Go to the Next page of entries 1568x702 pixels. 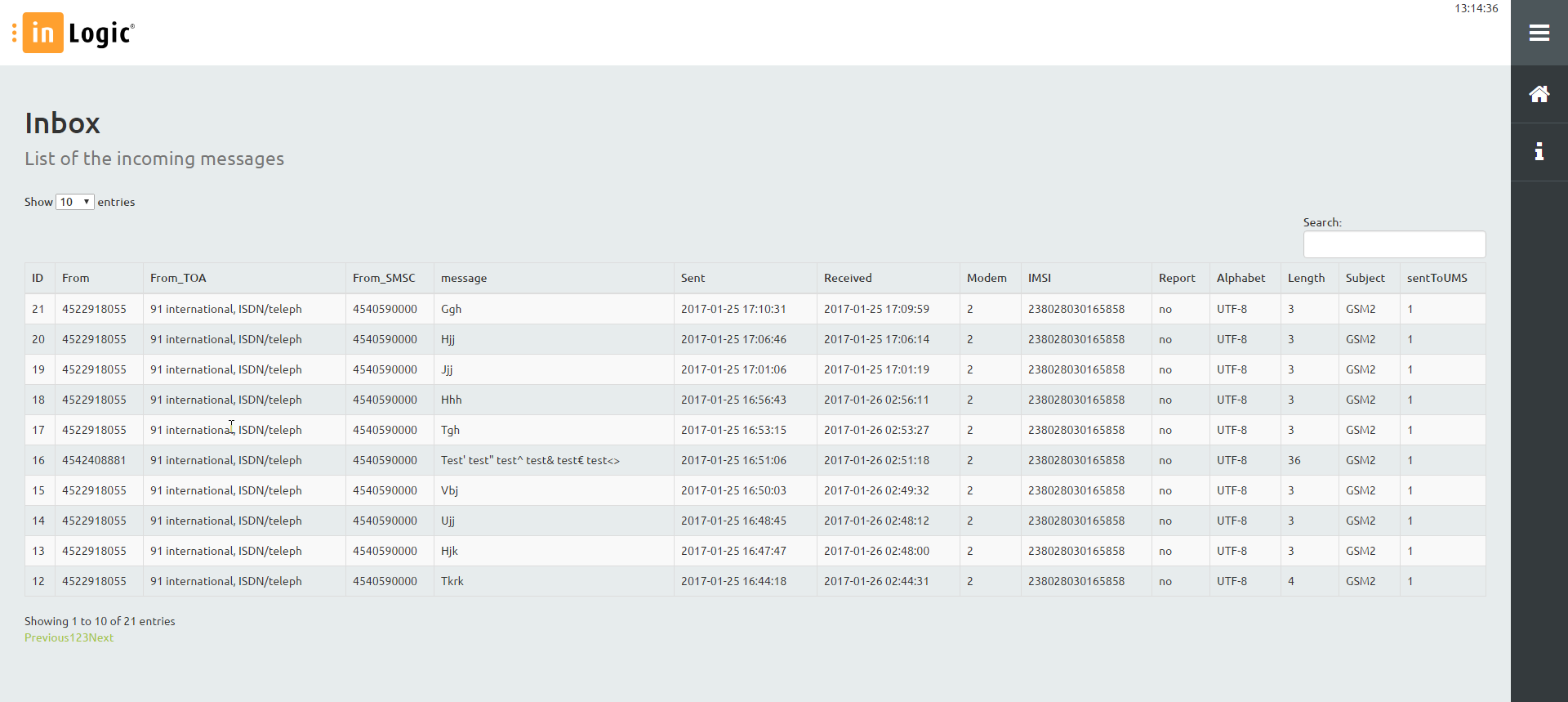(x=101, y=638)
